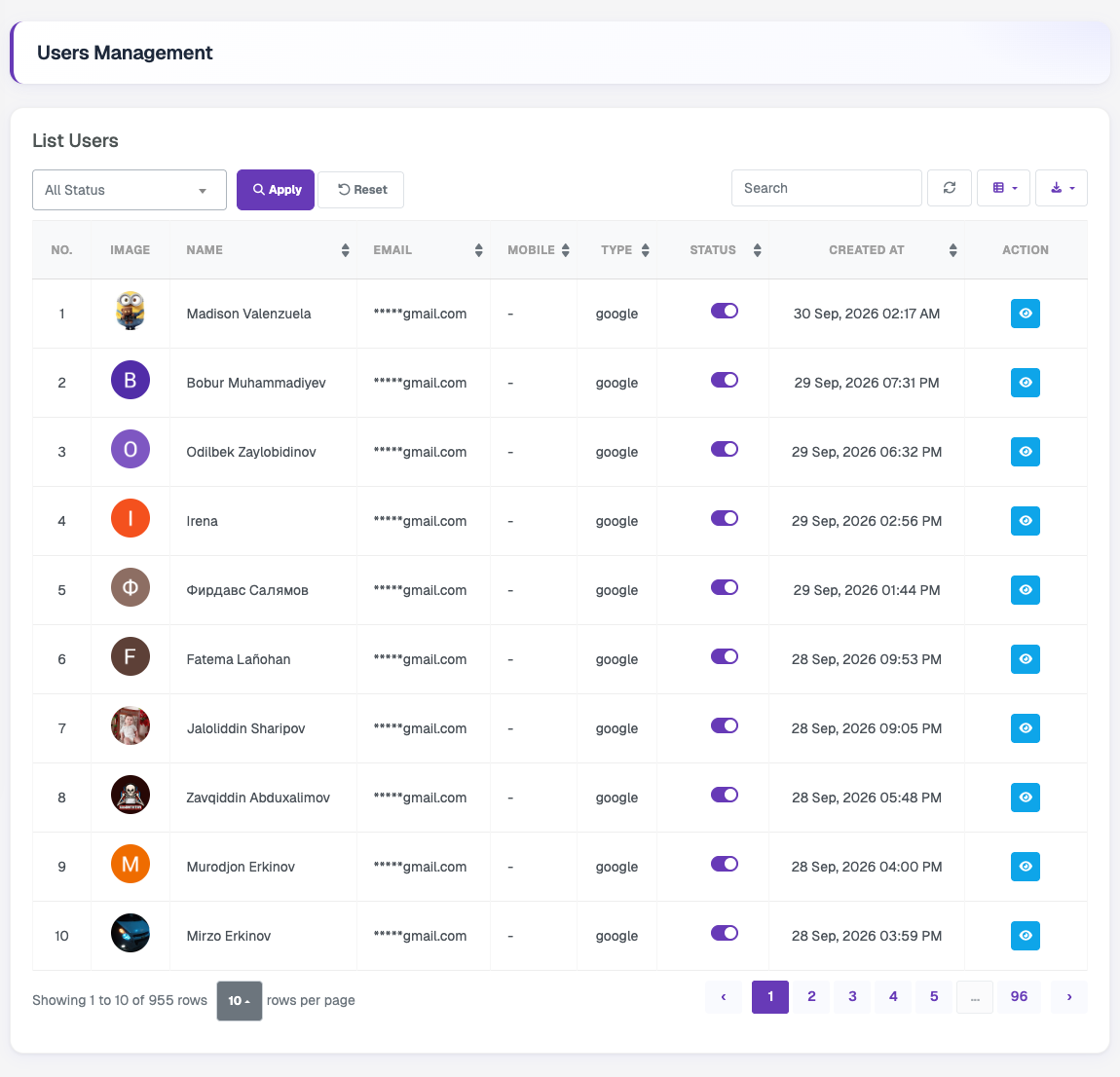
Task: Click the brown F avatar of Fatema
Action: click(x=130, y=656)
